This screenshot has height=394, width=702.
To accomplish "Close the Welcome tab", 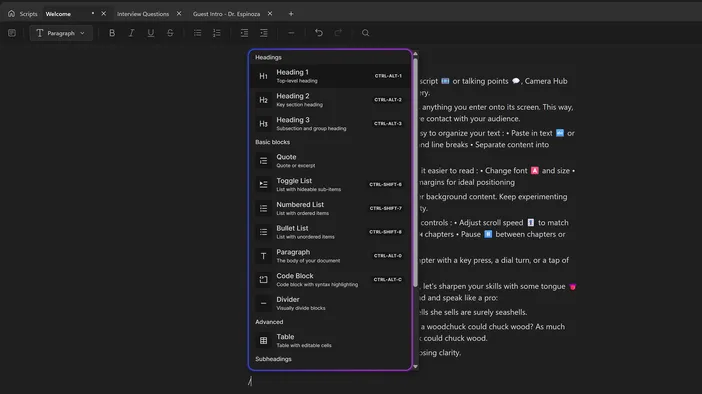I will pyautogui.click(x=103, y=13).
